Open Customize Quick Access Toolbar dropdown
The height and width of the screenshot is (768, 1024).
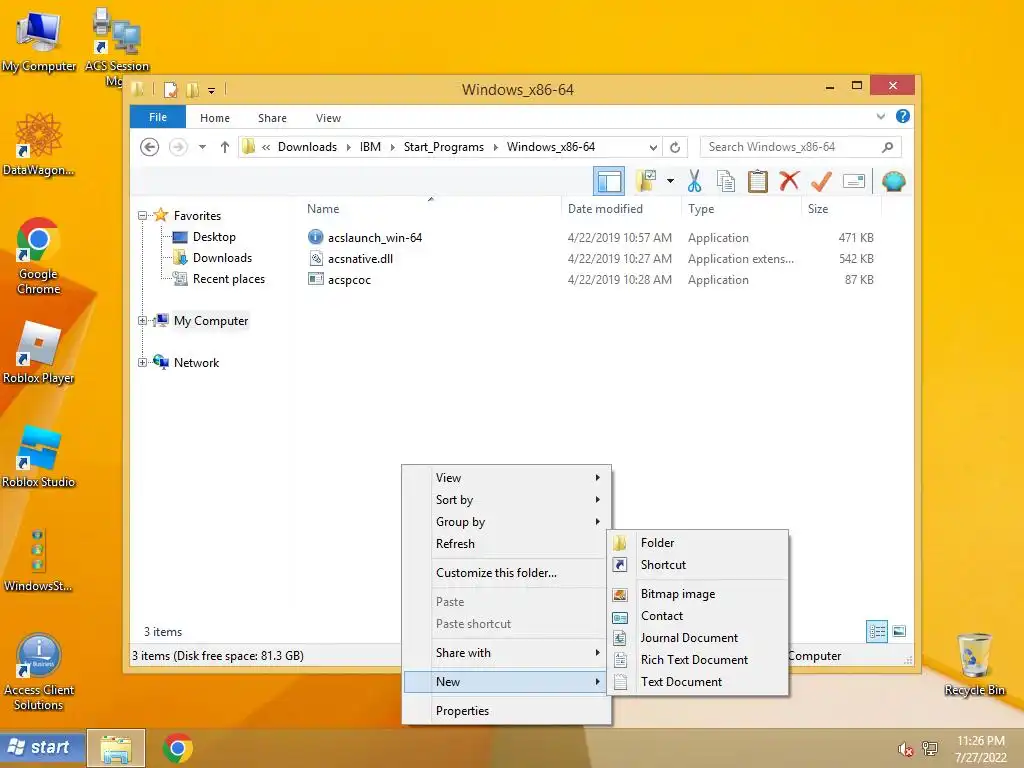coord(212,91)
